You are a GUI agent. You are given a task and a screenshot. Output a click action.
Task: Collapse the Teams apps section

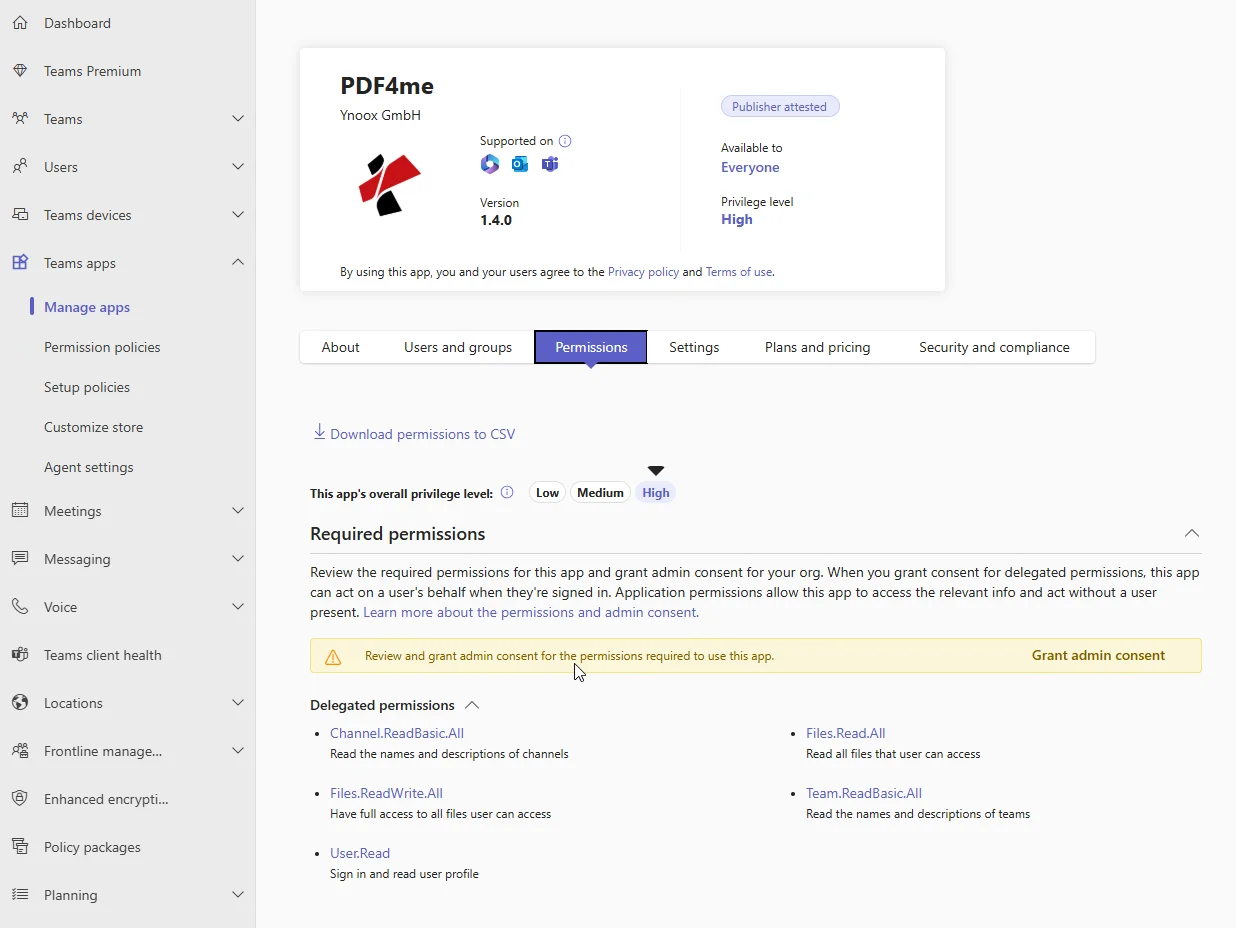click(238, 262)
